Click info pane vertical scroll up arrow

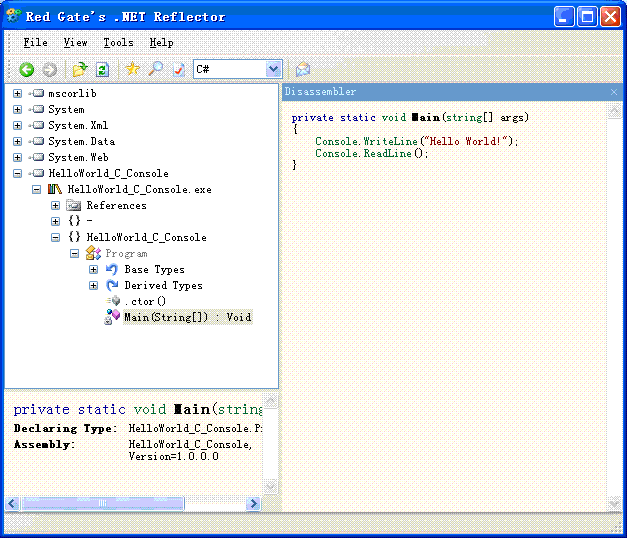coord(271,400)
